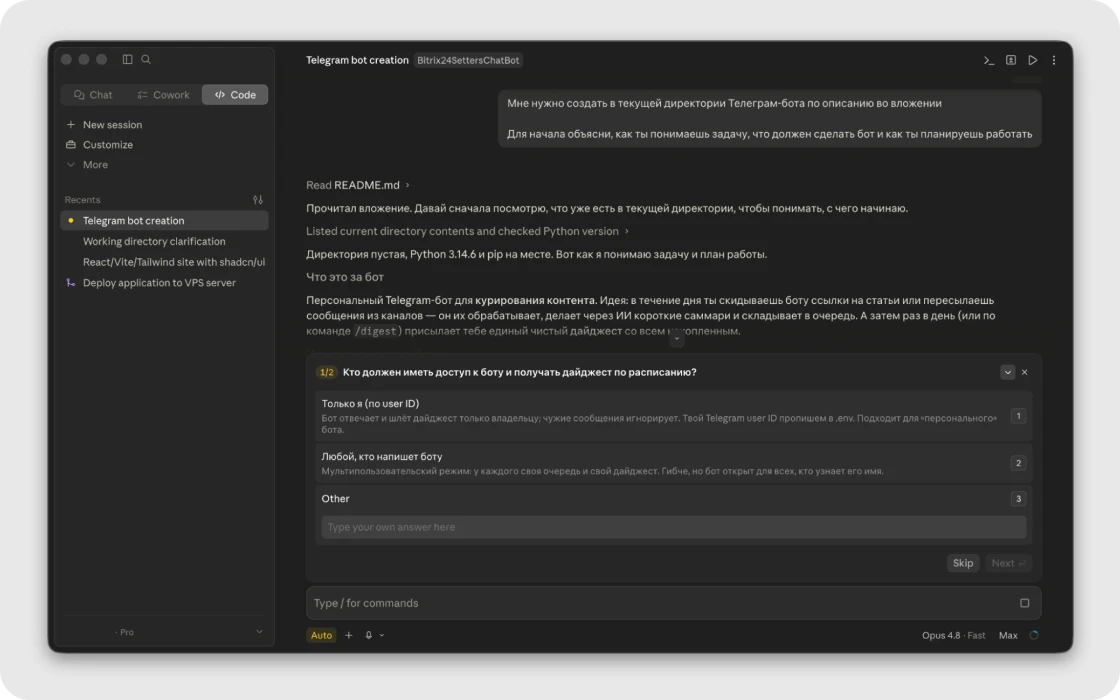Open Deploy application to VPS server session
The width and height of the screenshot is (1120, 700).
click(164, 283)
